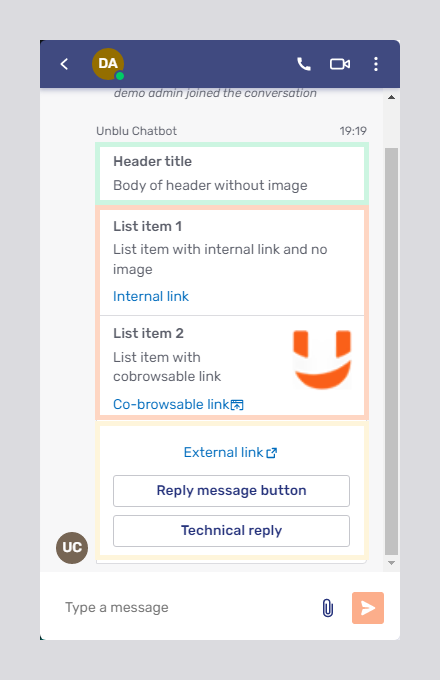The height and width of the screenshot is (680, 440).
Task: Click the Reply message button
Action: click(231, 491)
